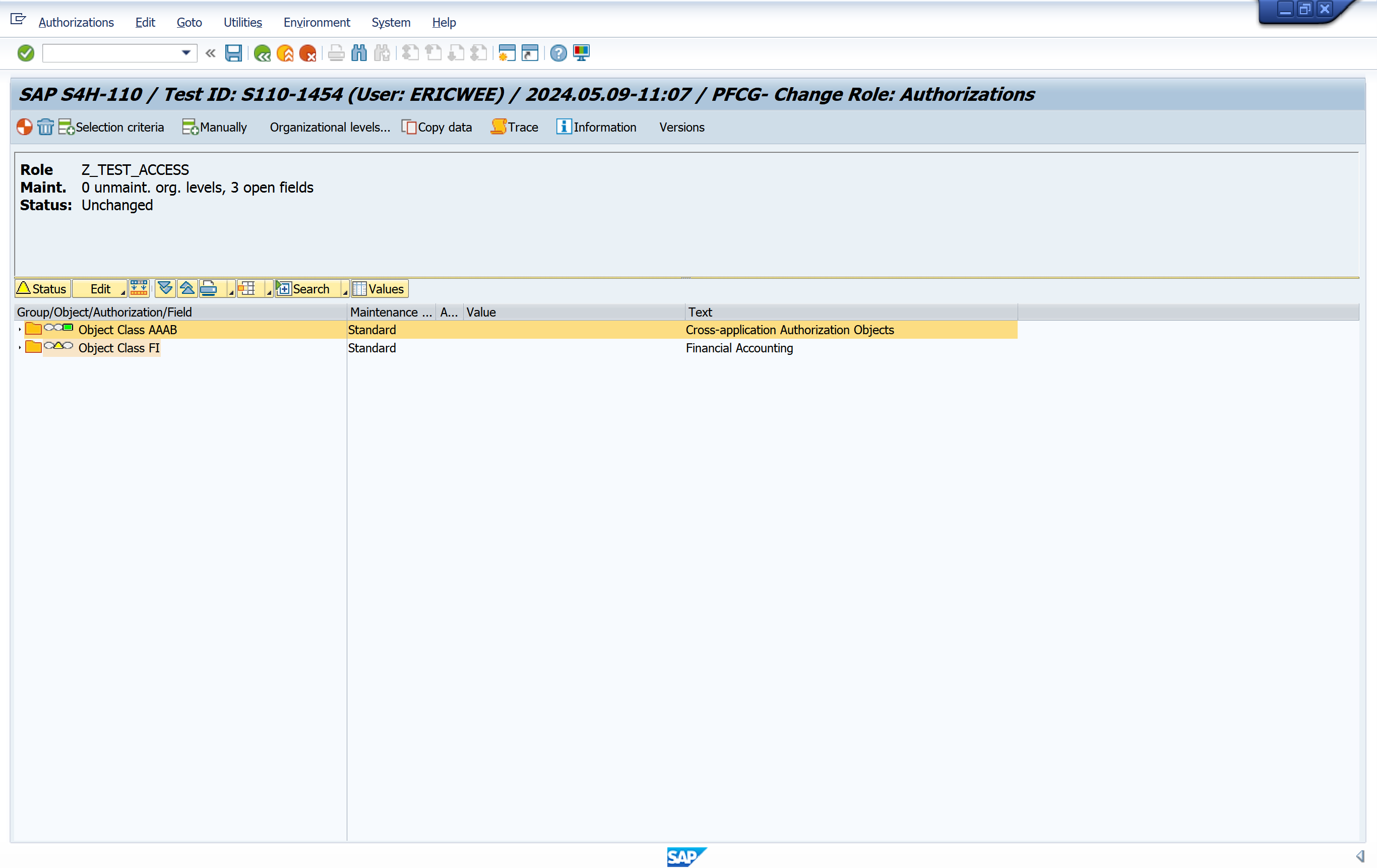Click the Save diskette icon
The image size is (1377, 868).
click(233, 53)
